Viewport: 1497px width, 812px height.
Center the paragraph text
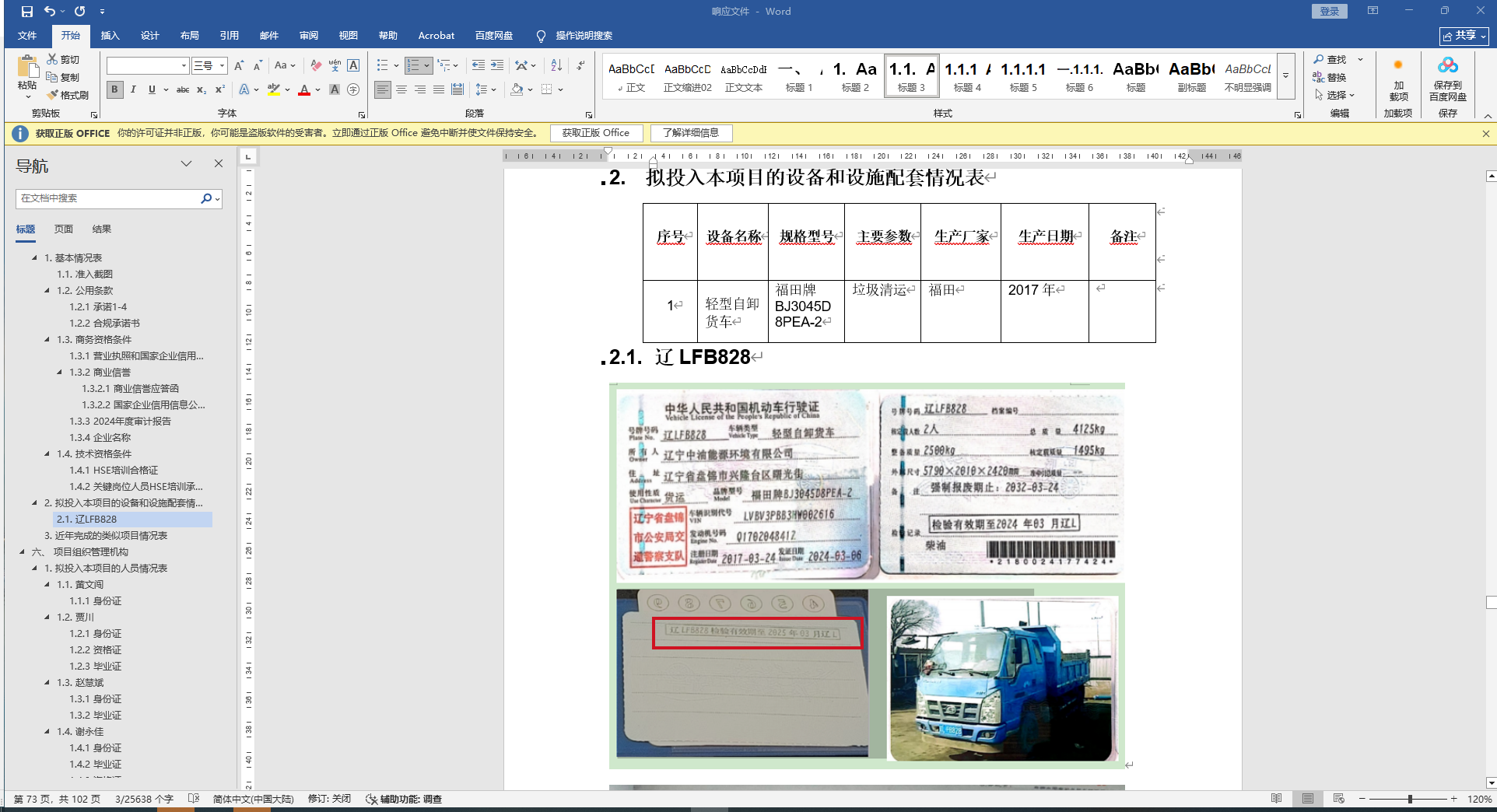coord(401,89)
